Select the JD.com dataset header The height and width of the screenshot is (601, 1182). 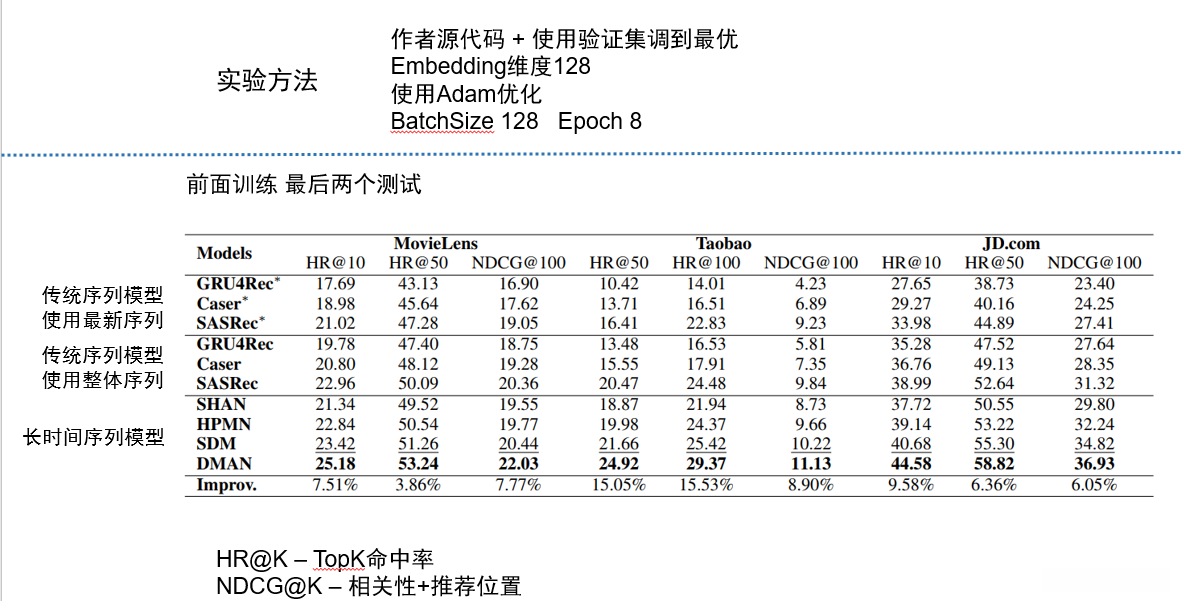pos(1011,244)
